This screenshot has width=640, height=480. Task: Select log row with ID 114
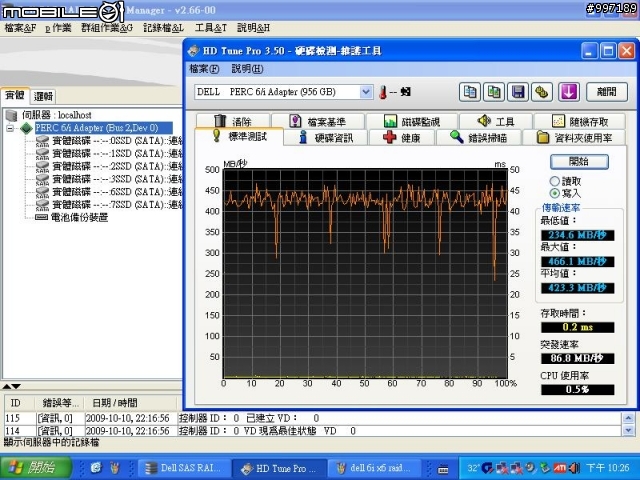(313, 431)
